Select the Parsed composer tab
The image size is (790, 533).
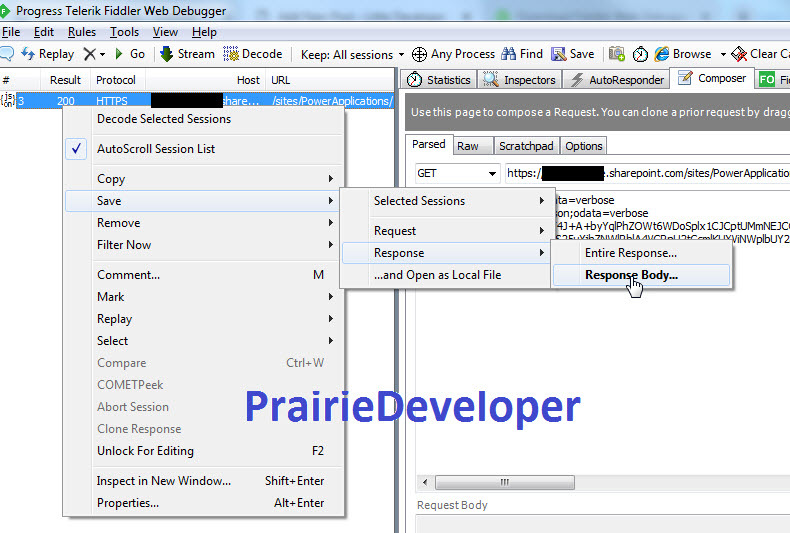click(429, 145)
